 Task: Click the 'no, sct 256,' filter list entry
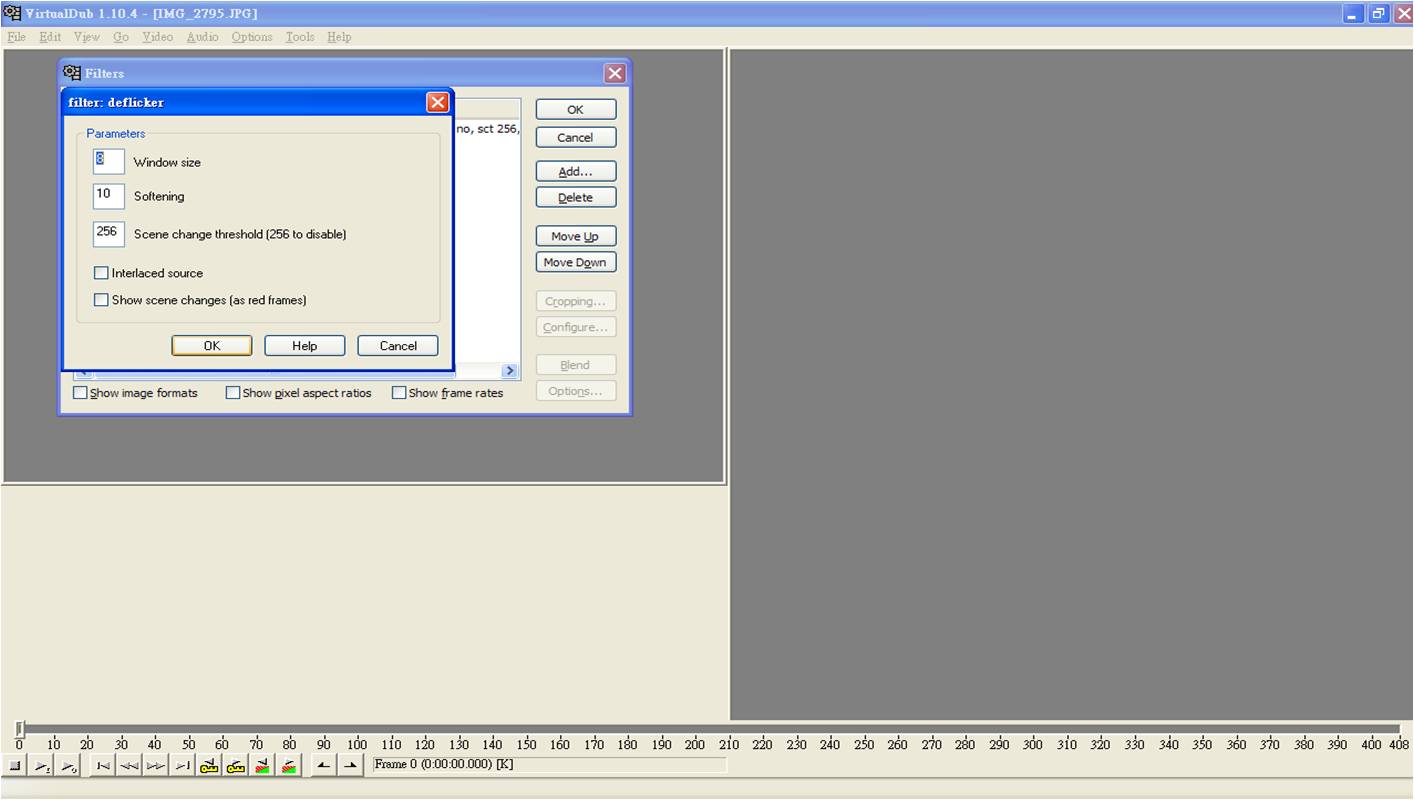click(x=488, y=129)
